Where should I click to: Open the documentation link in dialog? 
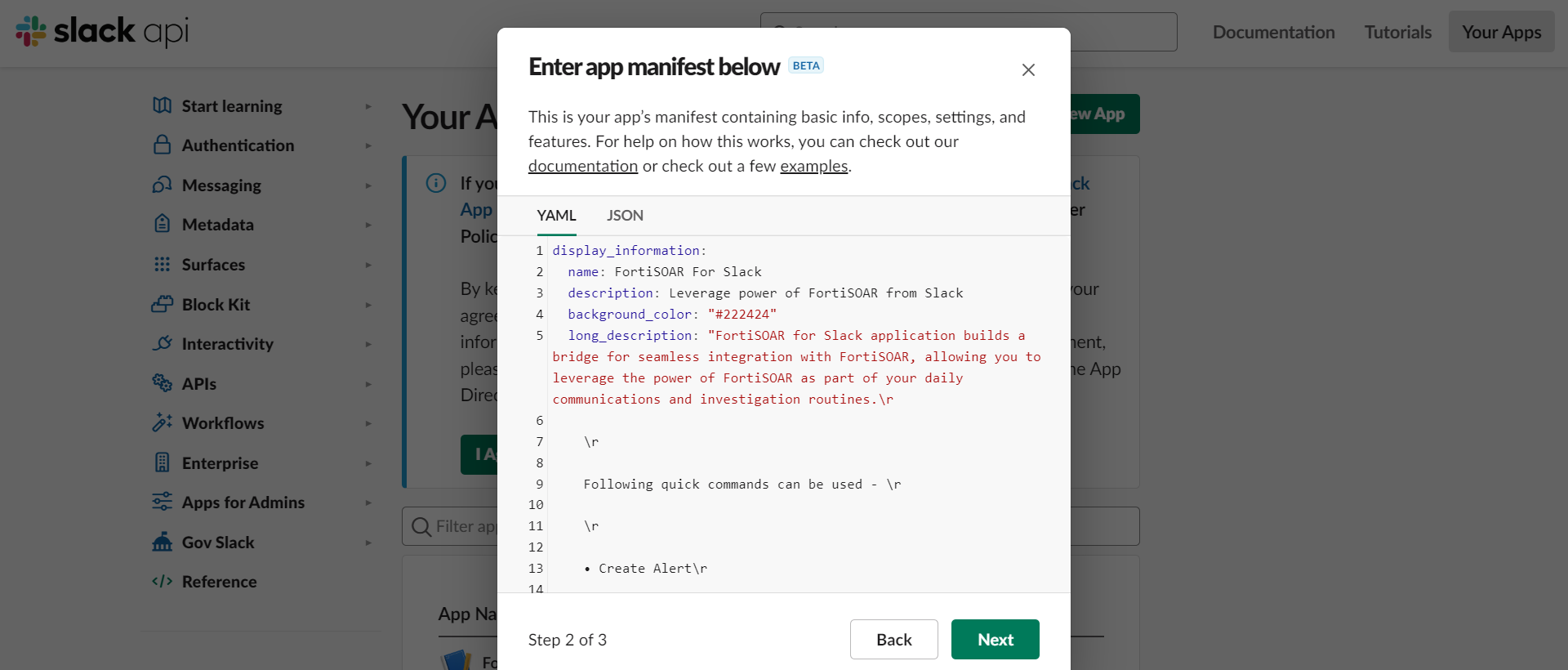[582, 166]
